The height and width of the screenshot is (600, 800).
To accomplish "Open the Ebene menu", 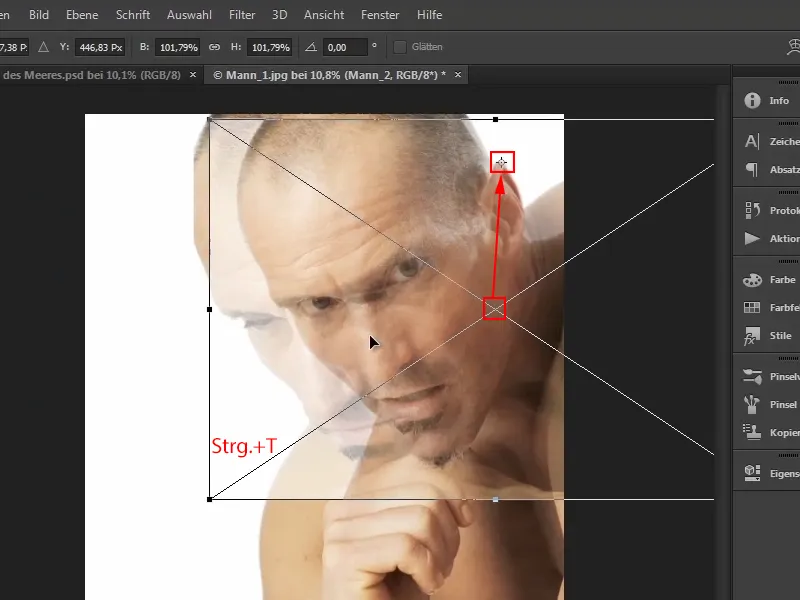I will pos(82,15).
